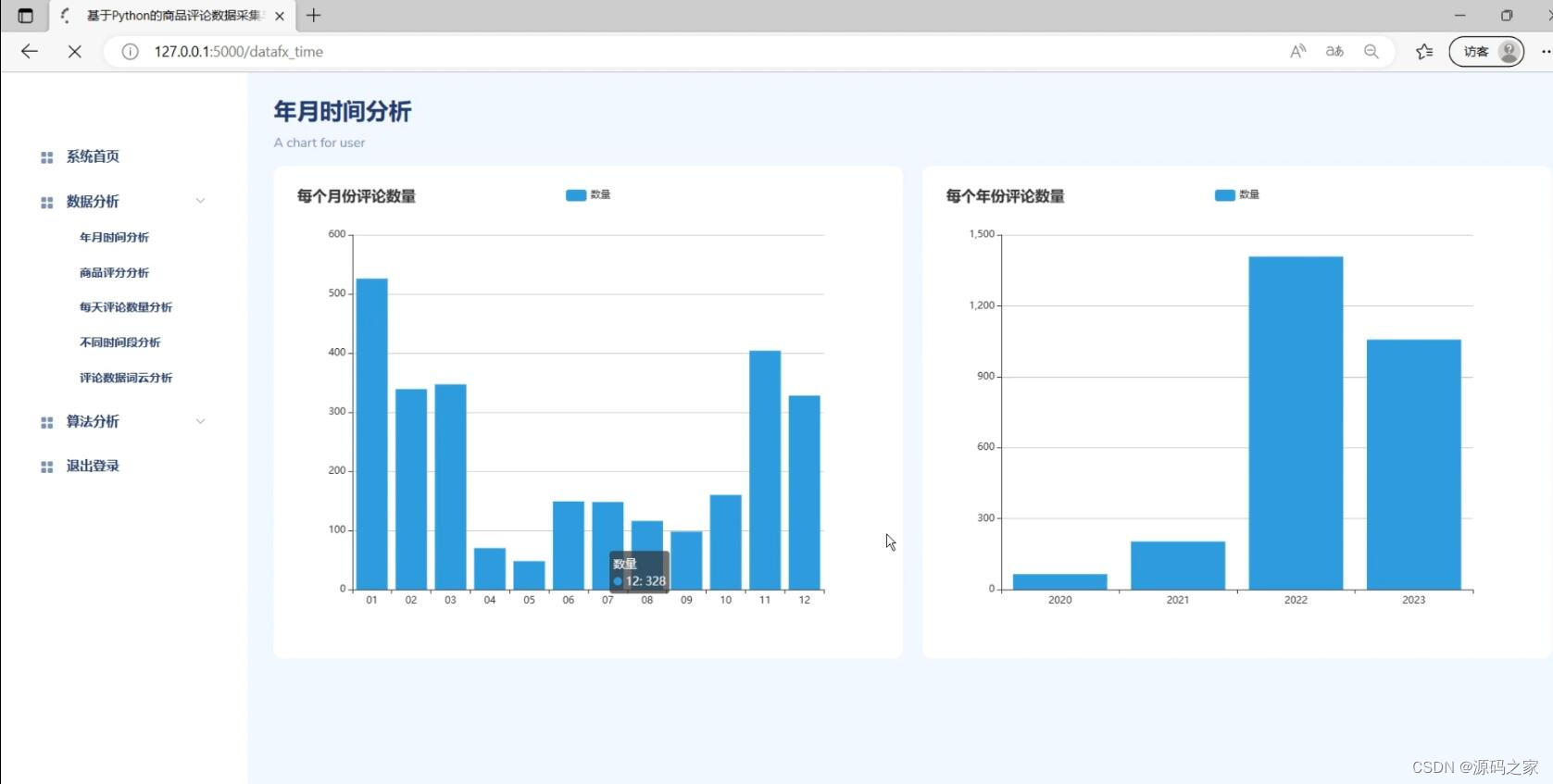The height and width of the screenshot is (784, 1553).
Task: Open 评论数据词云分析 submenu link
Action: point(126,377)
